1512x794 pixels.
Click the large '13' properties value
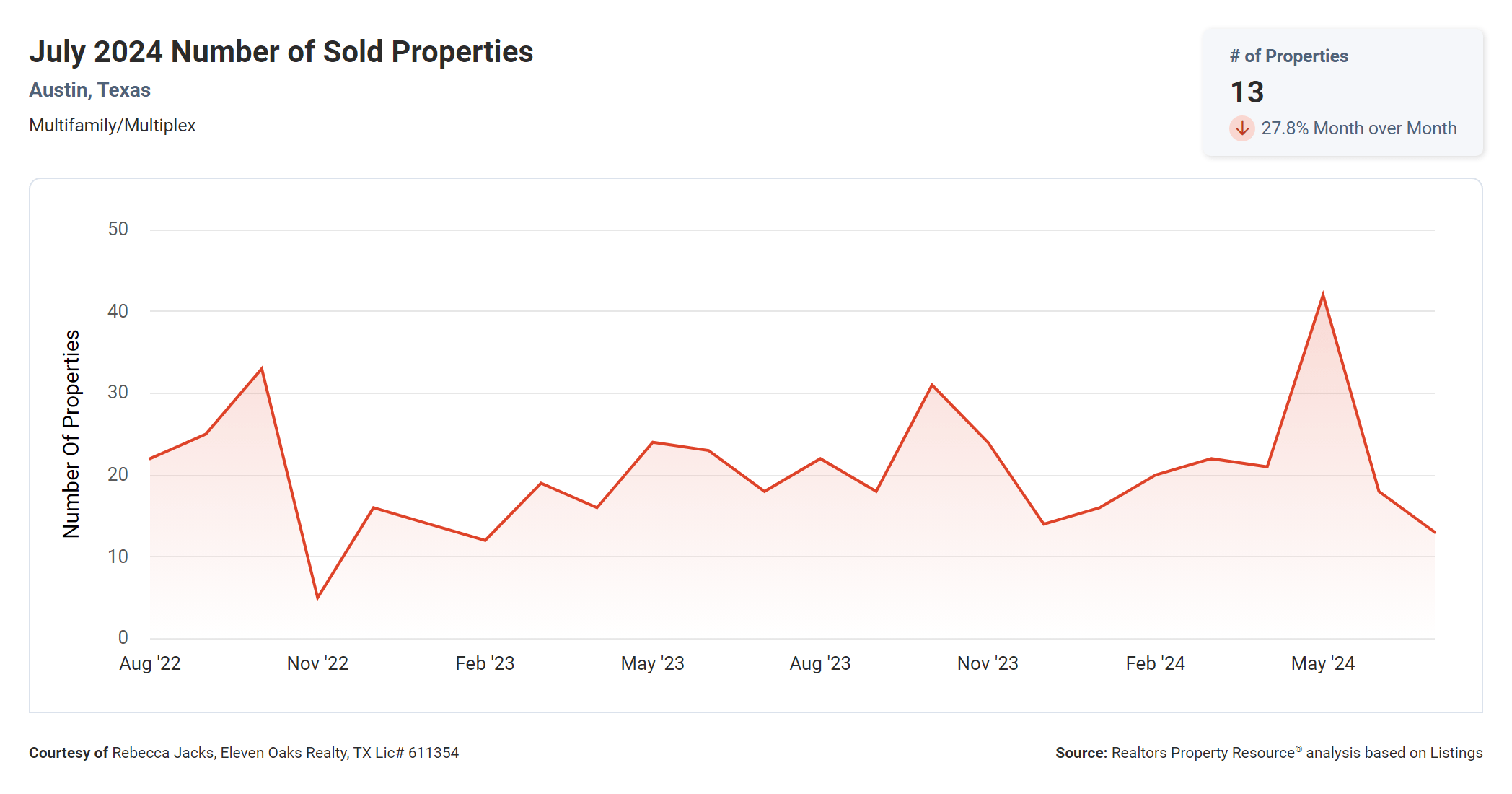point(1247,92)
